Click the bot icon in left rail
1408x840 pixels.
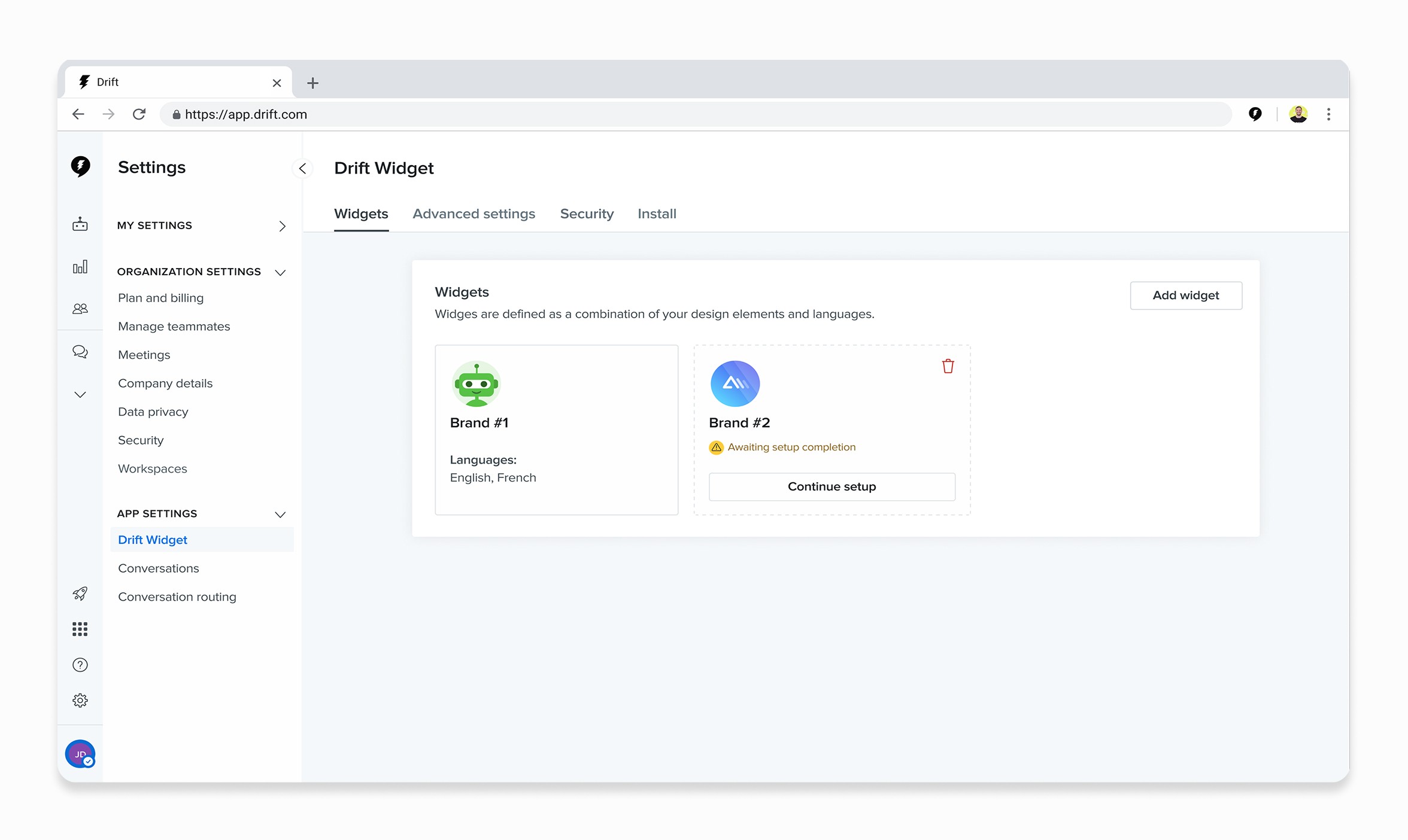80,225
